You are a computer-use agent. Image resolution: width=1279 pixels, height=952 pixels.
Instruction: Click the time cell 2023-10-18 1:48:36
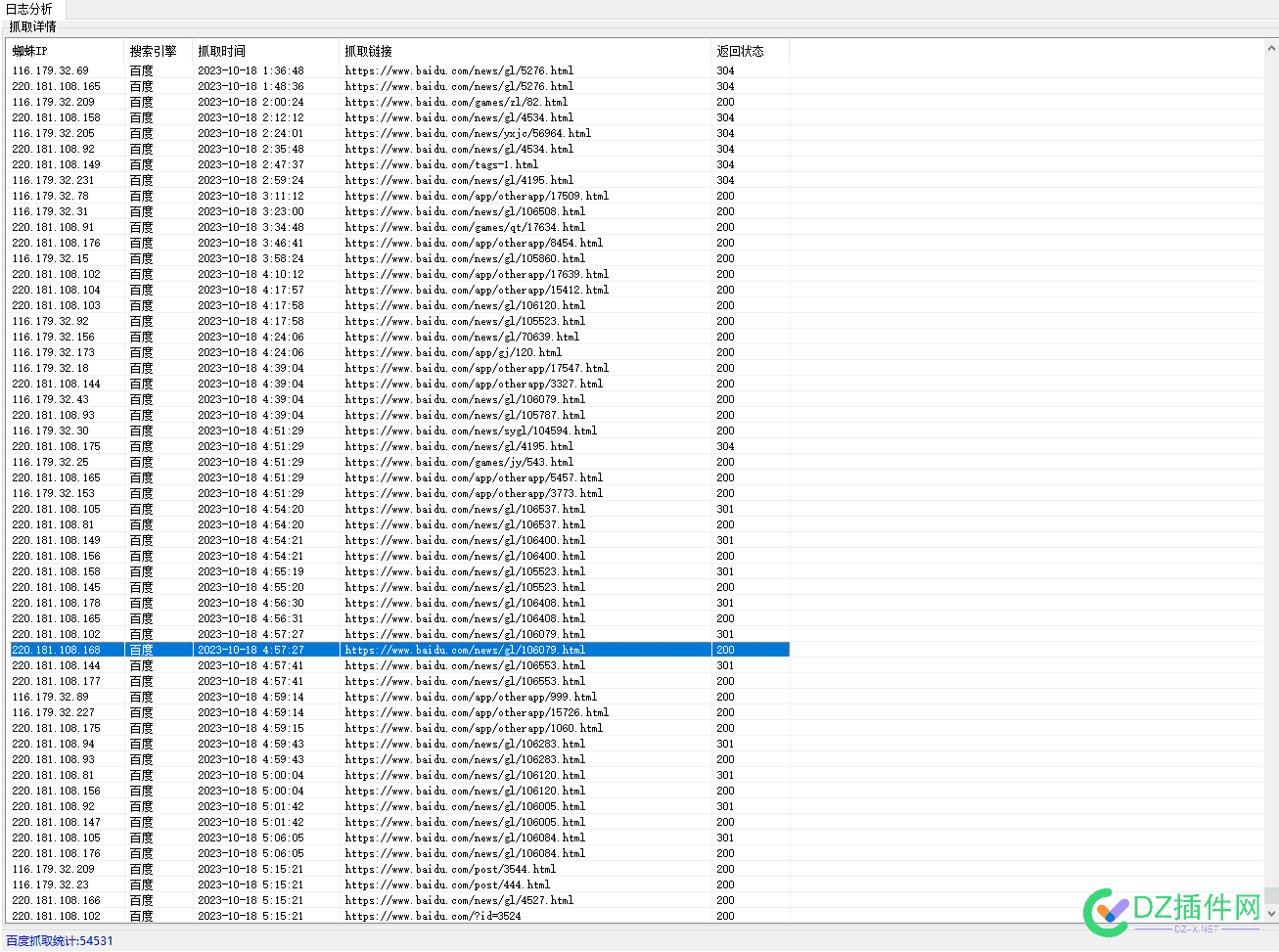click(x=251, y=86)
